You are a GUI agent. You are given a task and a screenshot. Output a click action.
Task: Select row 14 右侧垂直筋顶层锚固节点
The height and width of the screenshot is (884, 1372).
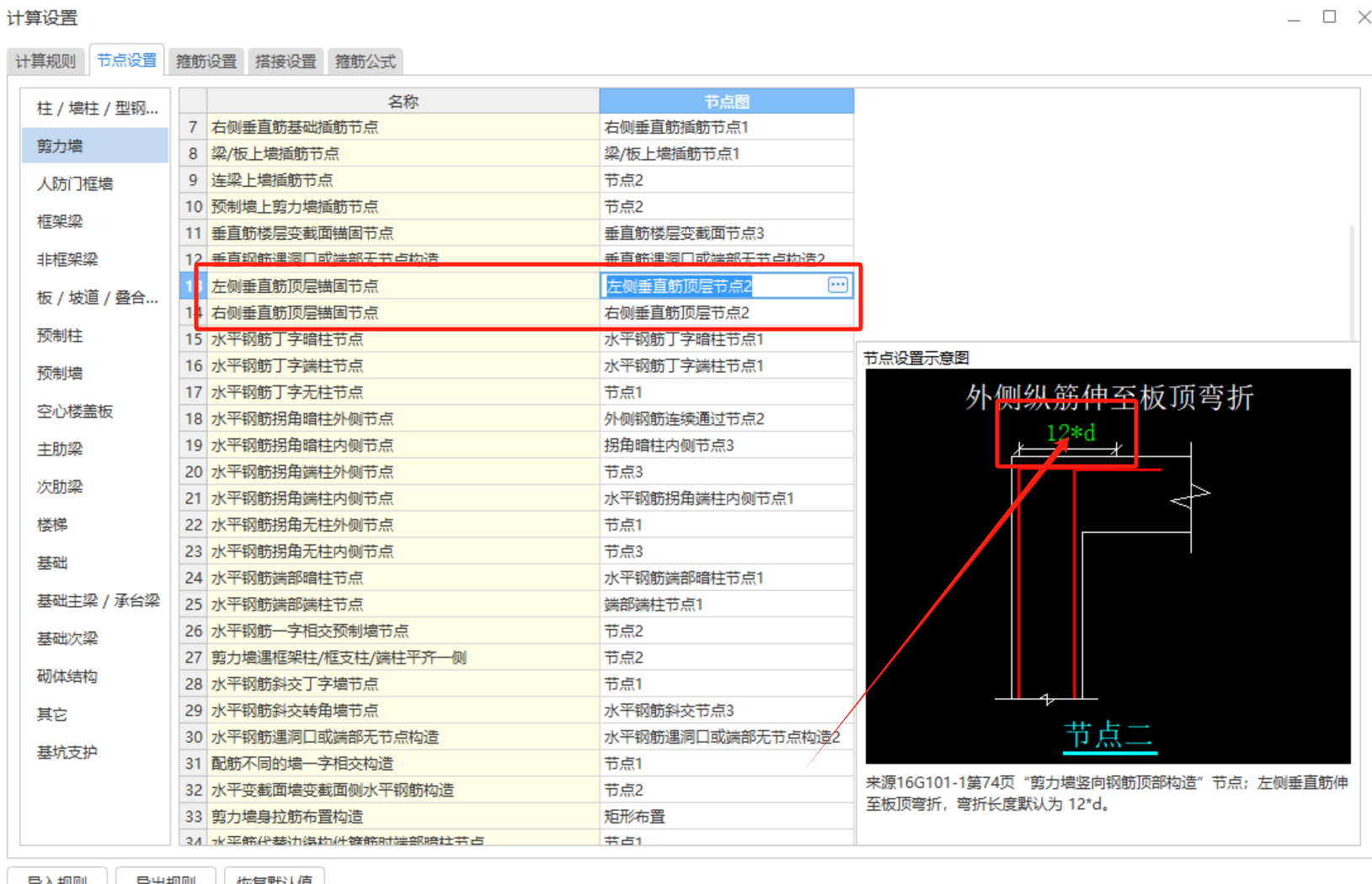[x=403, y=312]
